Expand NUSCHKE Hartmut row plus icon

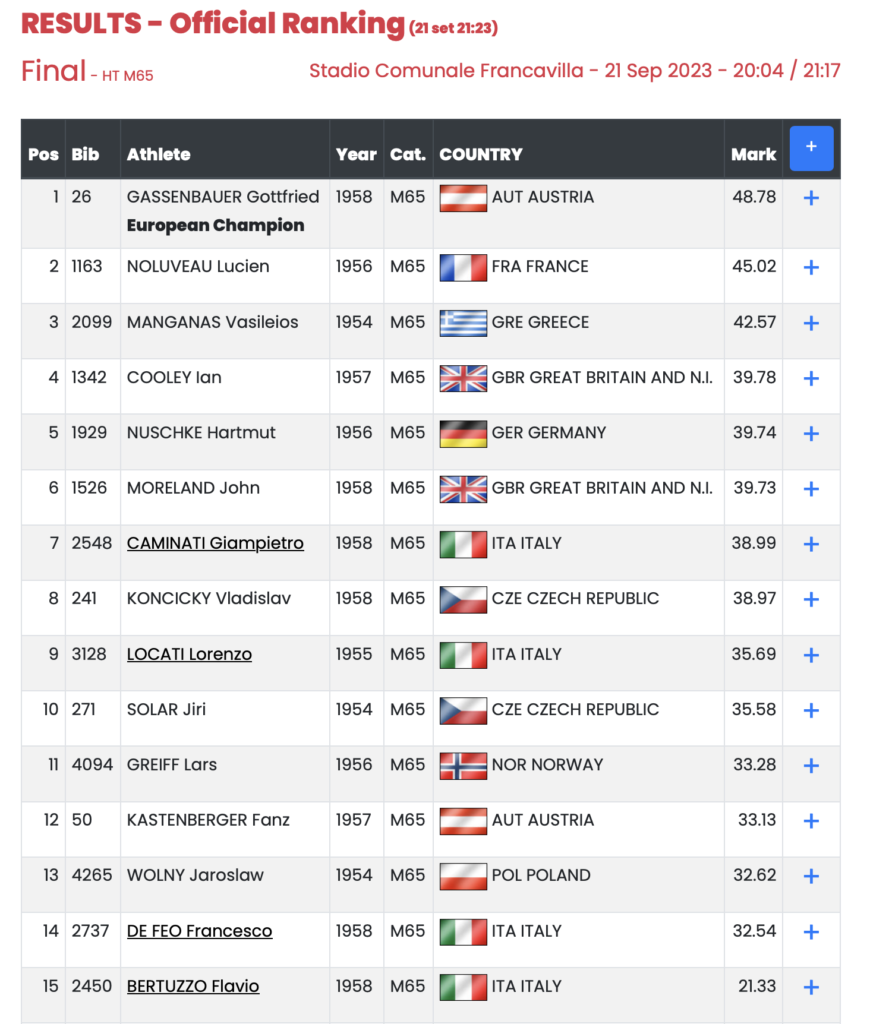[811, 434]
